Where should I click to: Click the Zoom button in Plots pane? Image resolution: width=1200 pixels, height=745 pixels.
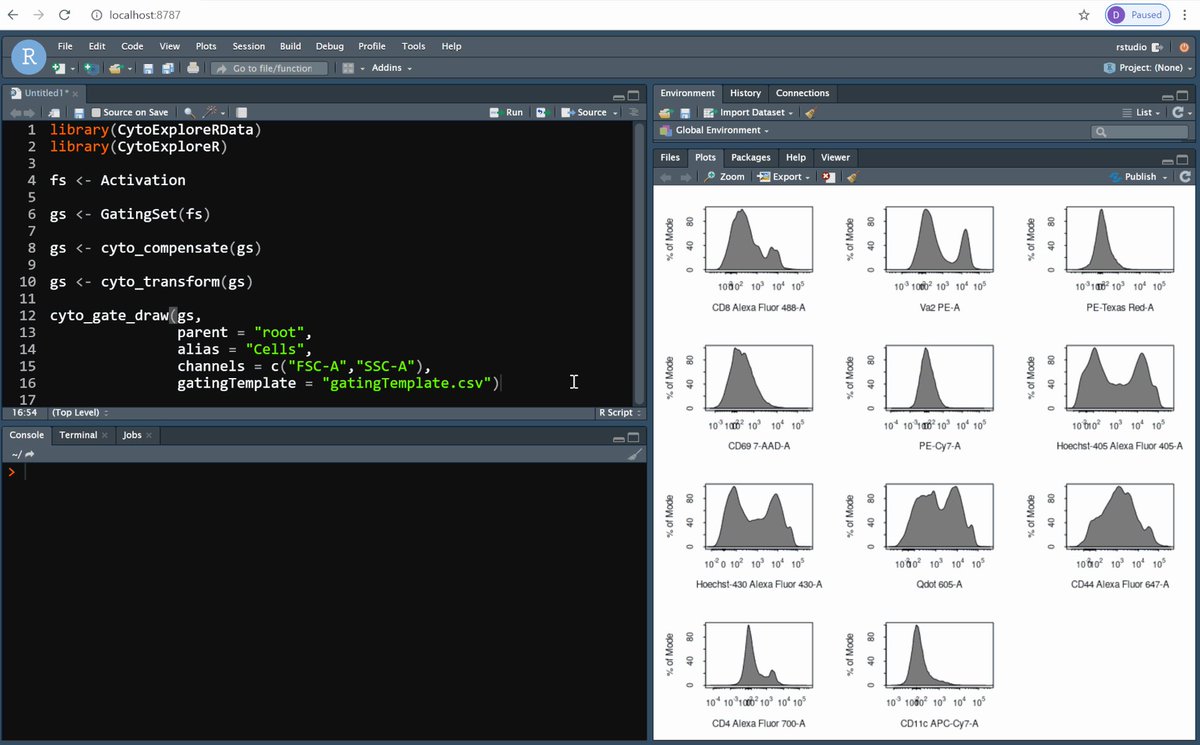[x=725, y=177]
